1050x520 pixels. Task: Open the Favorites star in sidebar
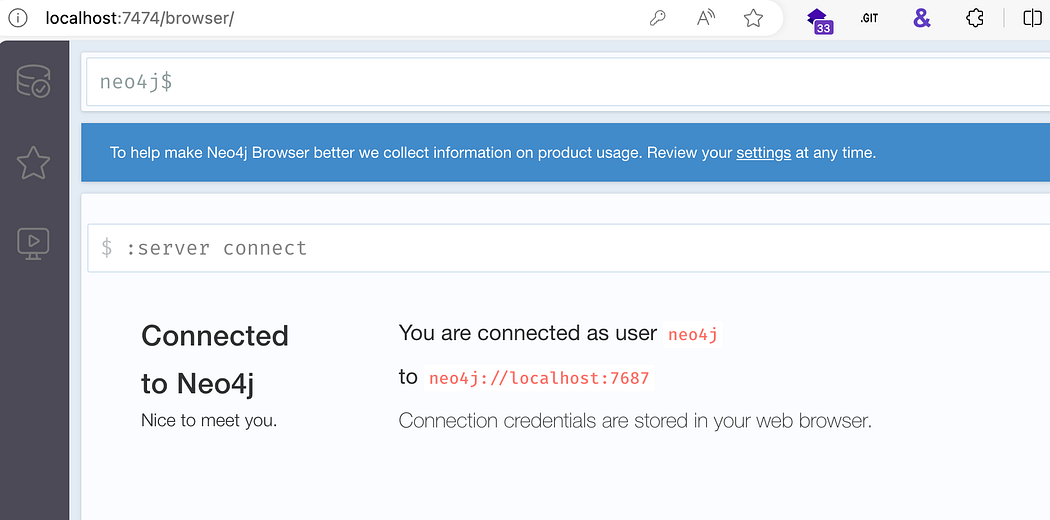(33, 163)
